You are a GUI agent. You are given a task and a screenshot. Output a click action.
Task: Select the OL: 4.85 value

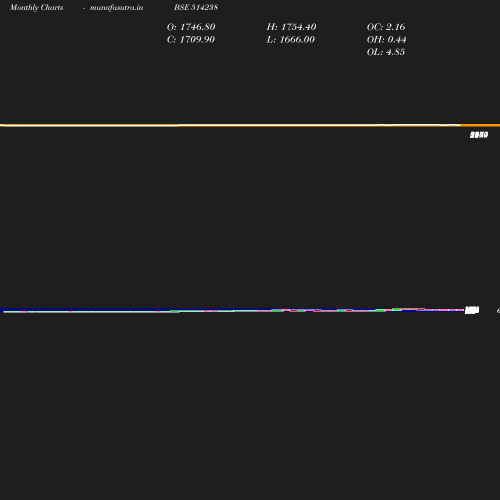[386, 52]
